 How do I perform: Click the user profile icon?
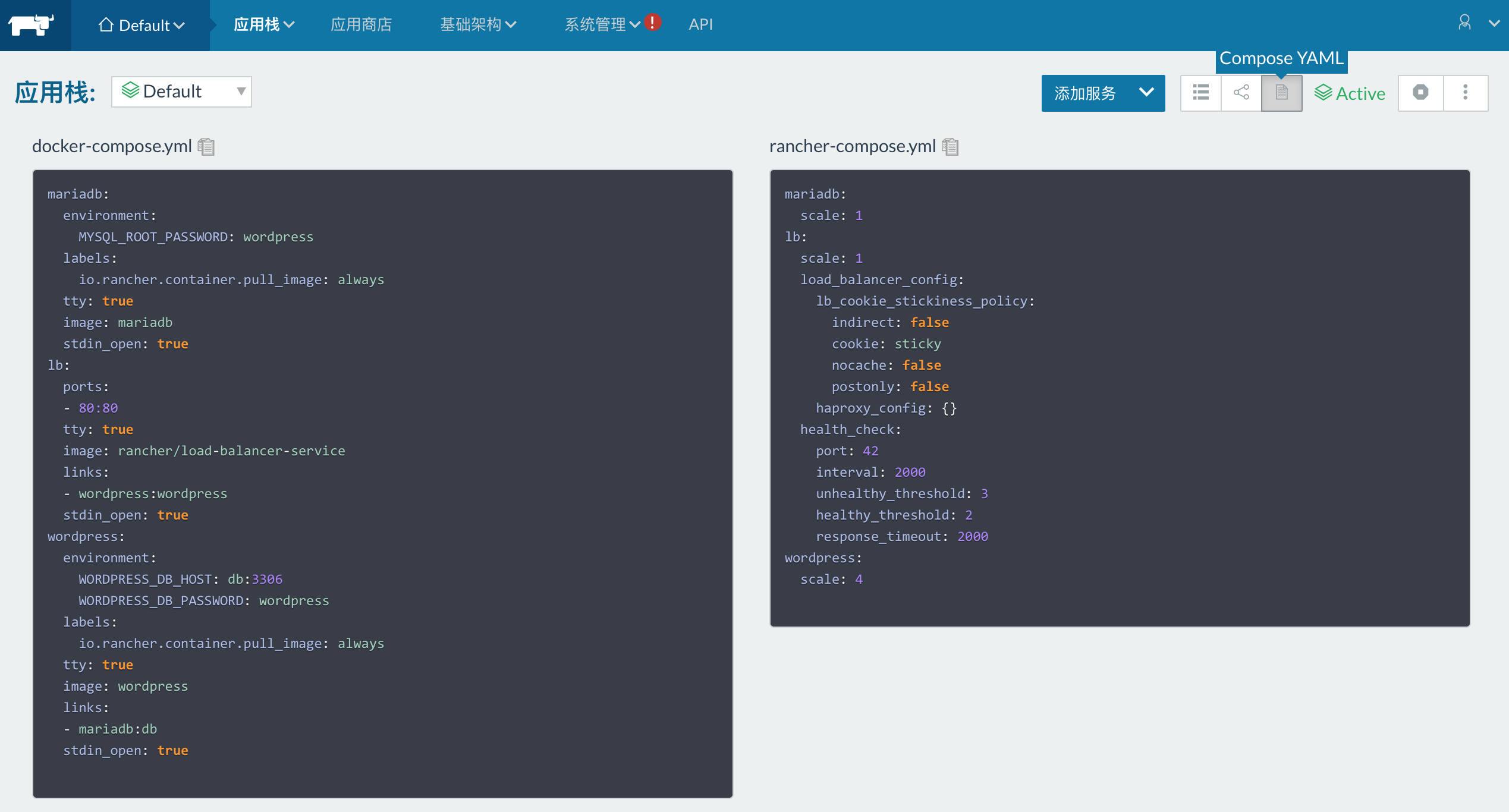(x=1465, y=23)
